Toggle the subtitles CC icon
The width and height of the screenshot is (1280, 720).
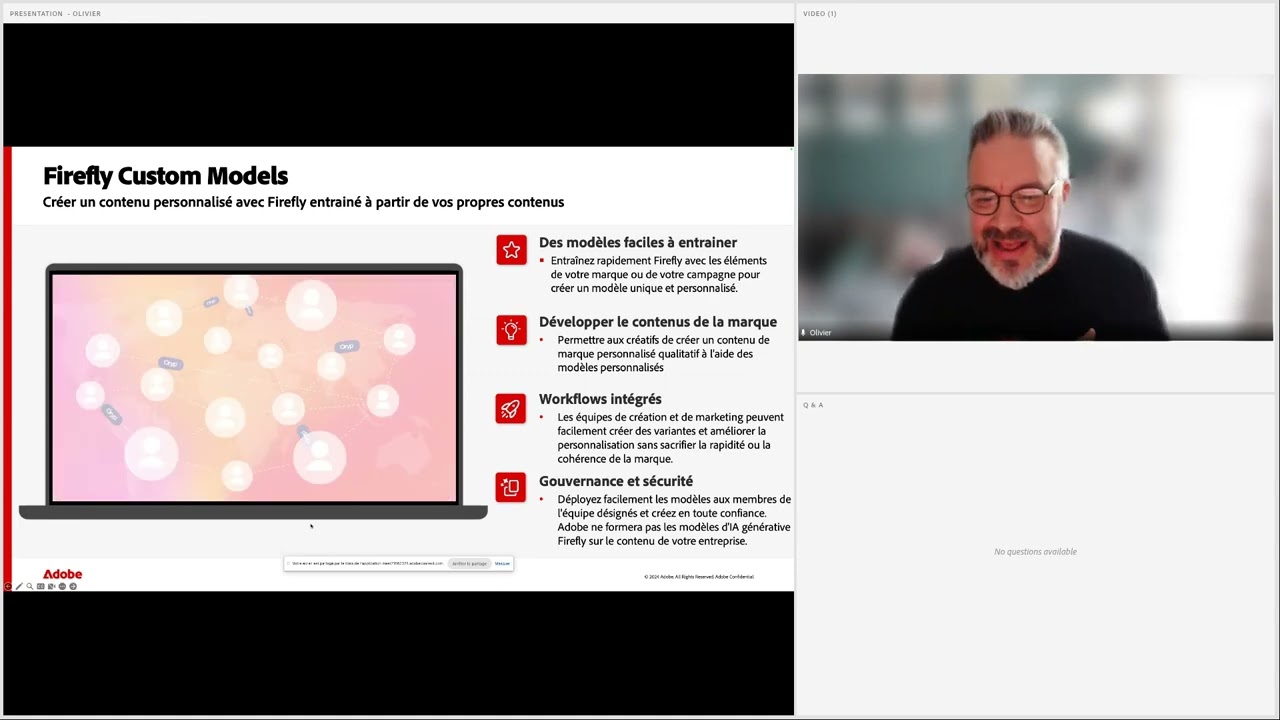(x=40, y=586)
